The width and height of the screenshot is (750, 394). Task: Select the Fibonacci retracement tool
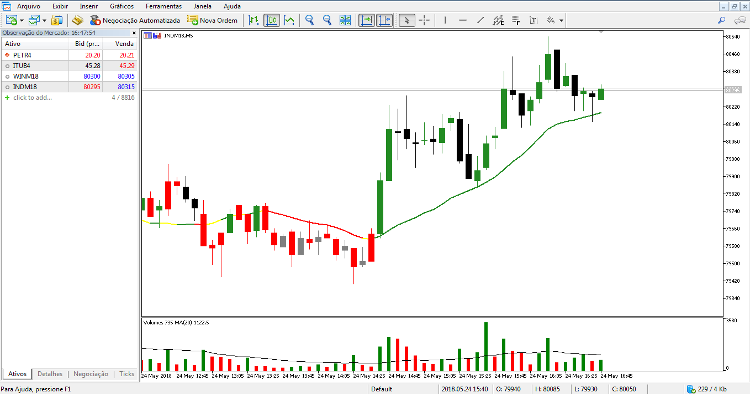[x=516, y=20]
